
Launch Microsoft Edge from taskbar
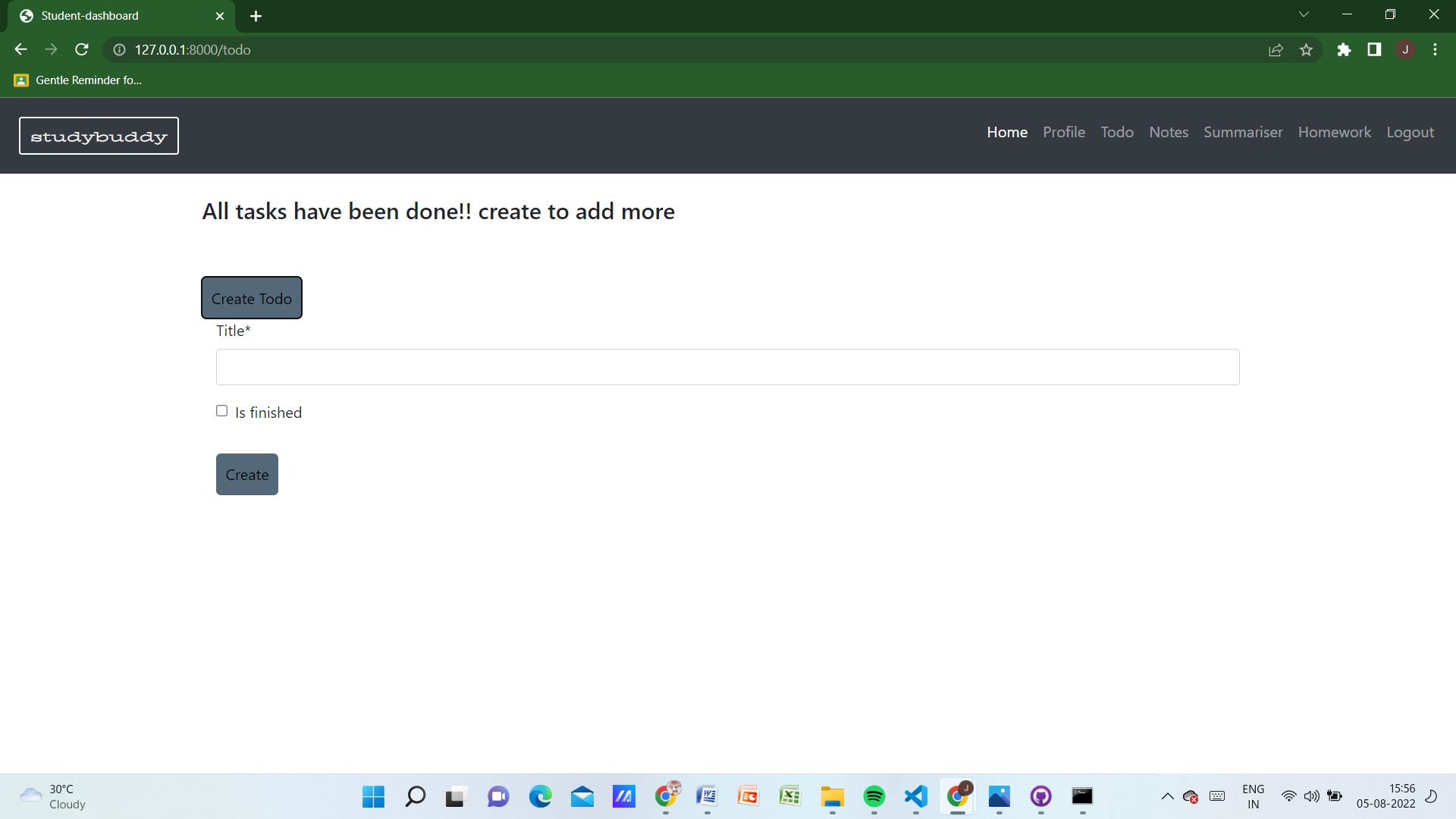click(541, 796)
